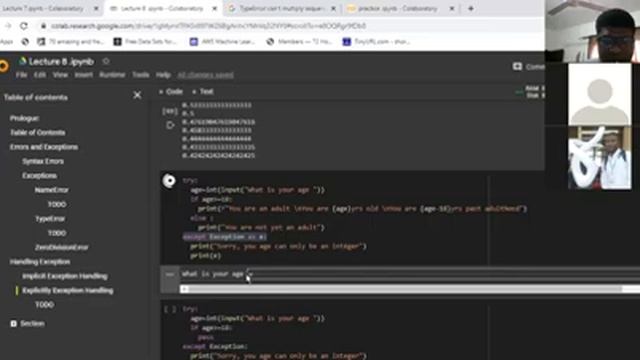Add a section with '+ Section' button
This screenshot has height=360, width=640.
[x=27, y=324]
